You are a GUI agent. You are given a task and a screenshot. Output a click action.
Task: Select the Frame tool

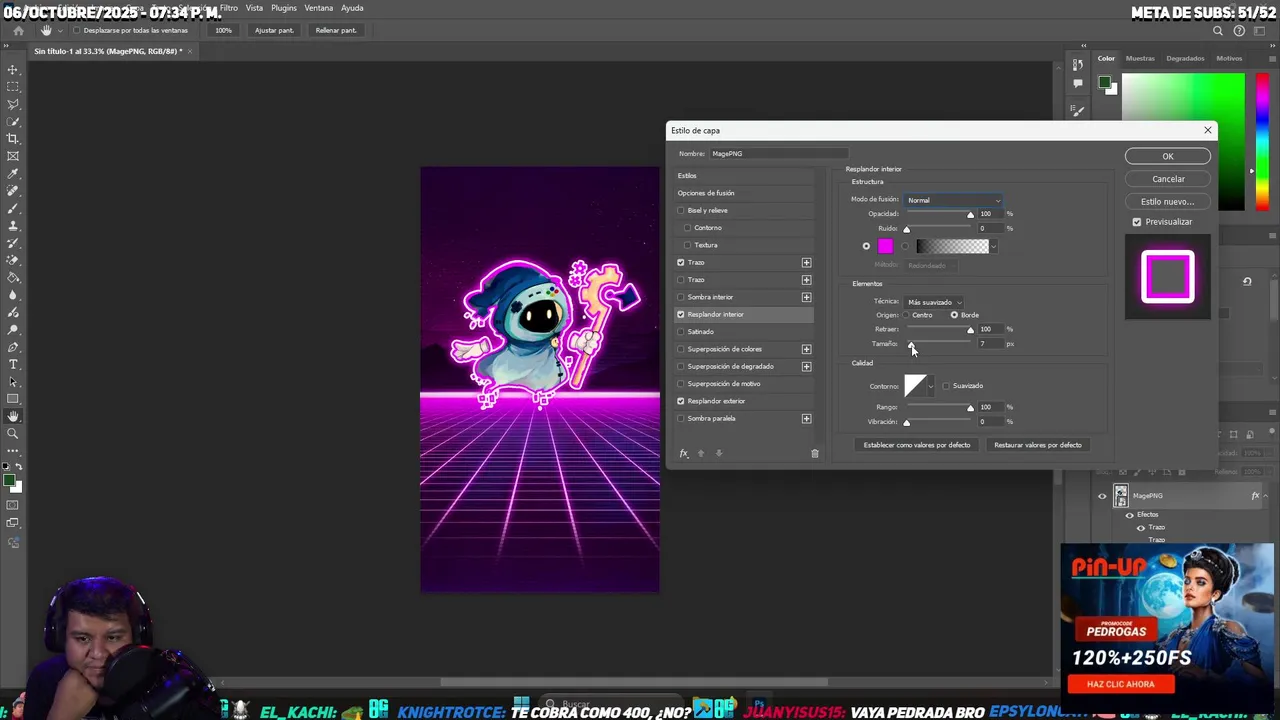(x=13, y=156)
